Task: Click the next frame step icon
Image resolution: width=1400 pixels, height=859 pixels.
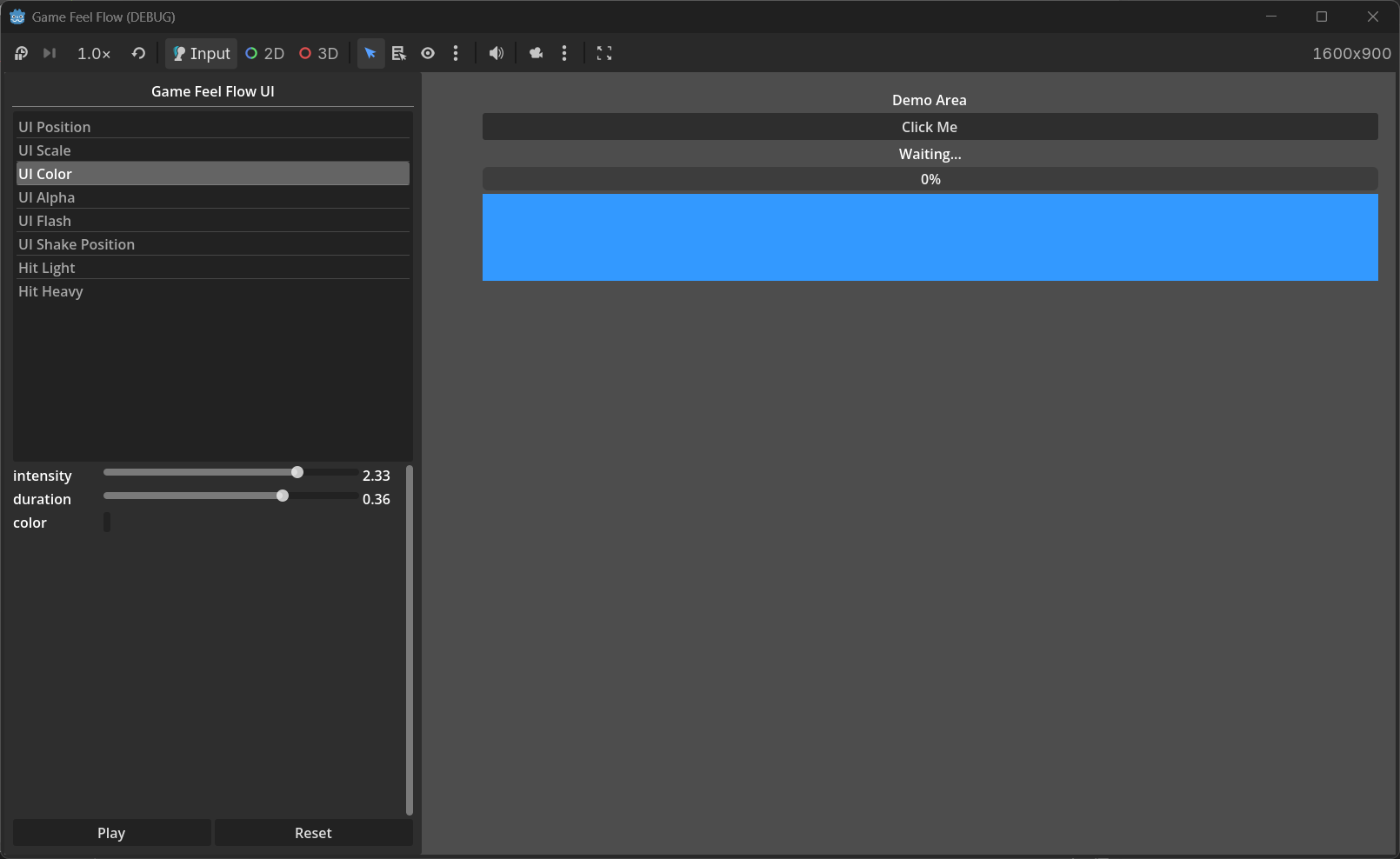Action: click(50, 53)
